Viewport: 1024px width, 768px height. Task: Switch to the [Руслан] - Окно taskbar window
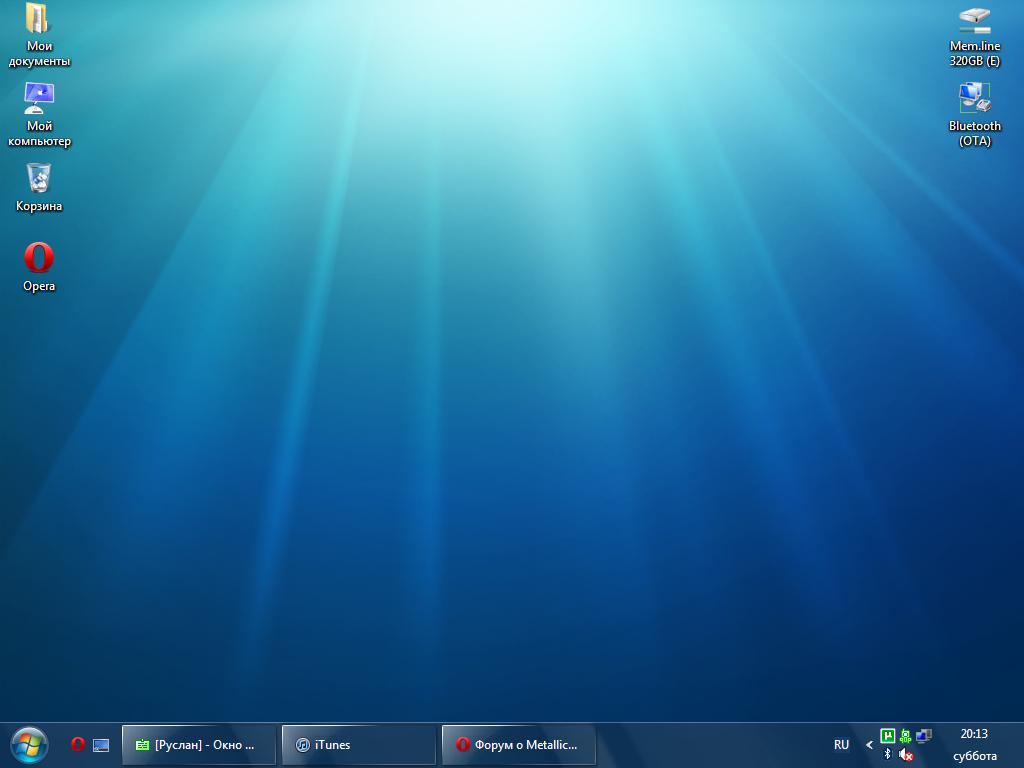point(198,745)
